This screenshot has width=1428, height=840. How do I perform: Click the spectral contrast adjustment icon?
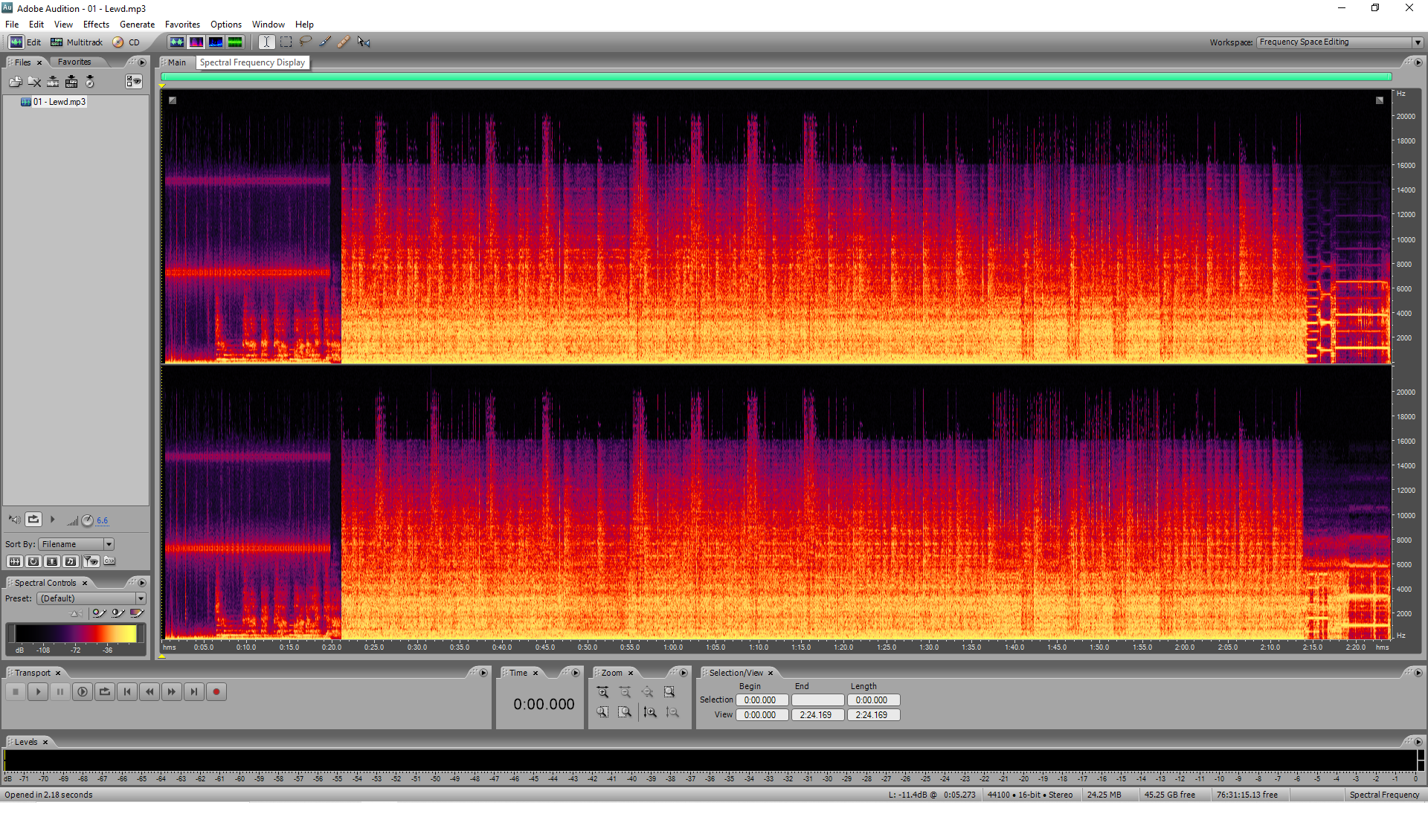(118, 613)
